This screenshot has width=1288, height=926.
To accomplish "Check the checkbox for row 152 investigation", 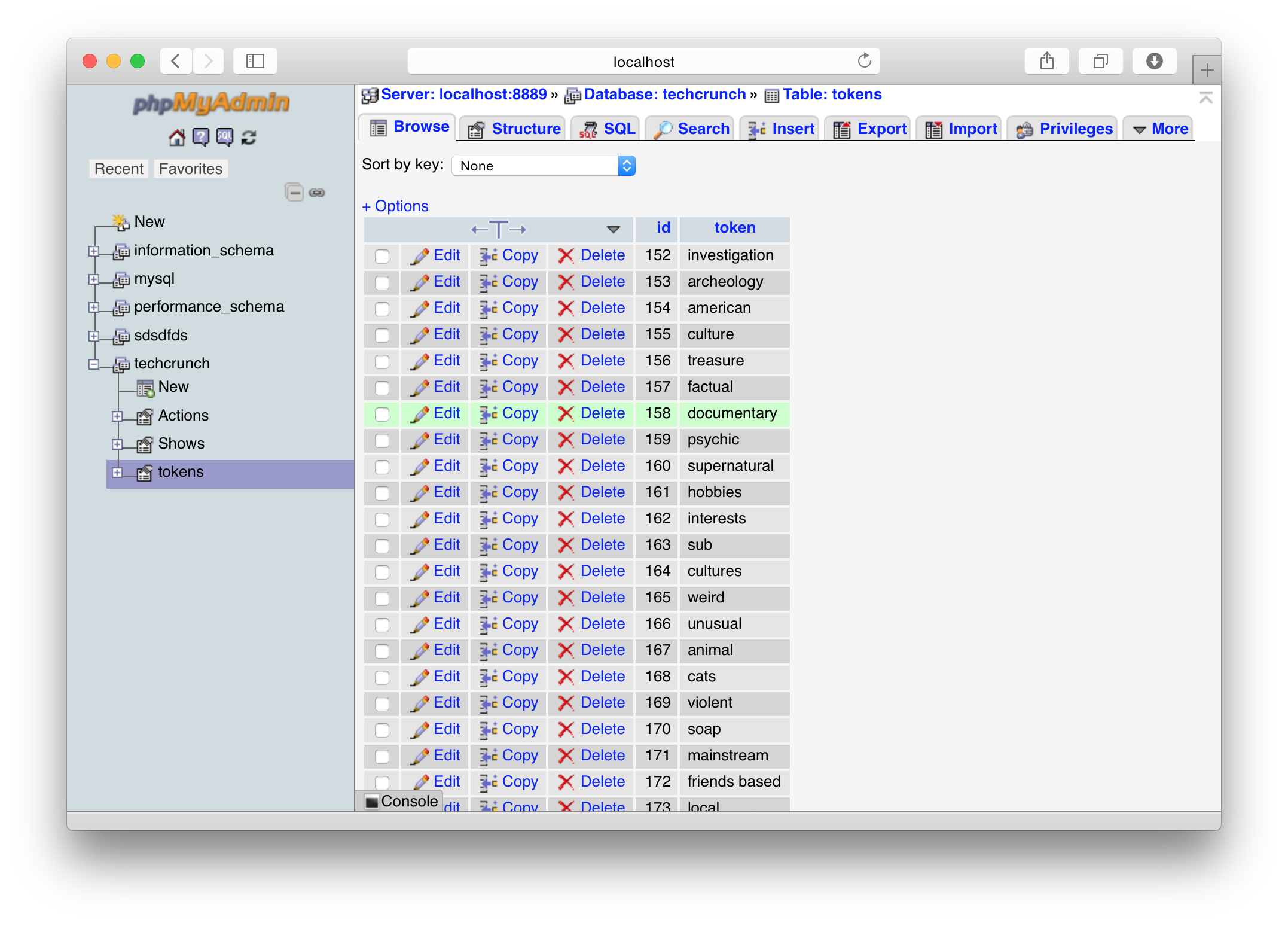I will [382, 257].
